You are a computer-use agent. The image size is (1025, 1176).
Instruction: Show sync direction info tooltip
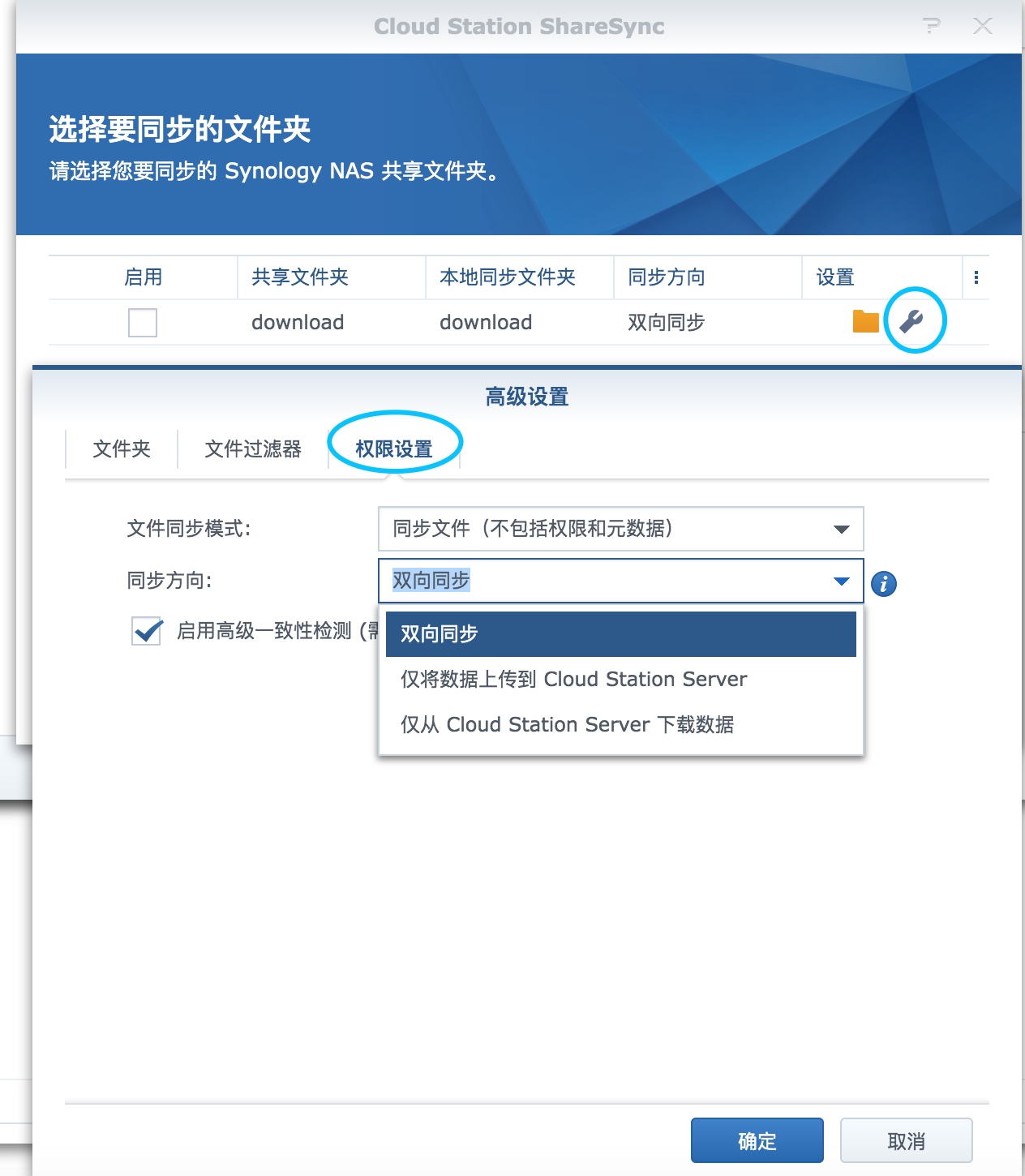click(884, 583)
